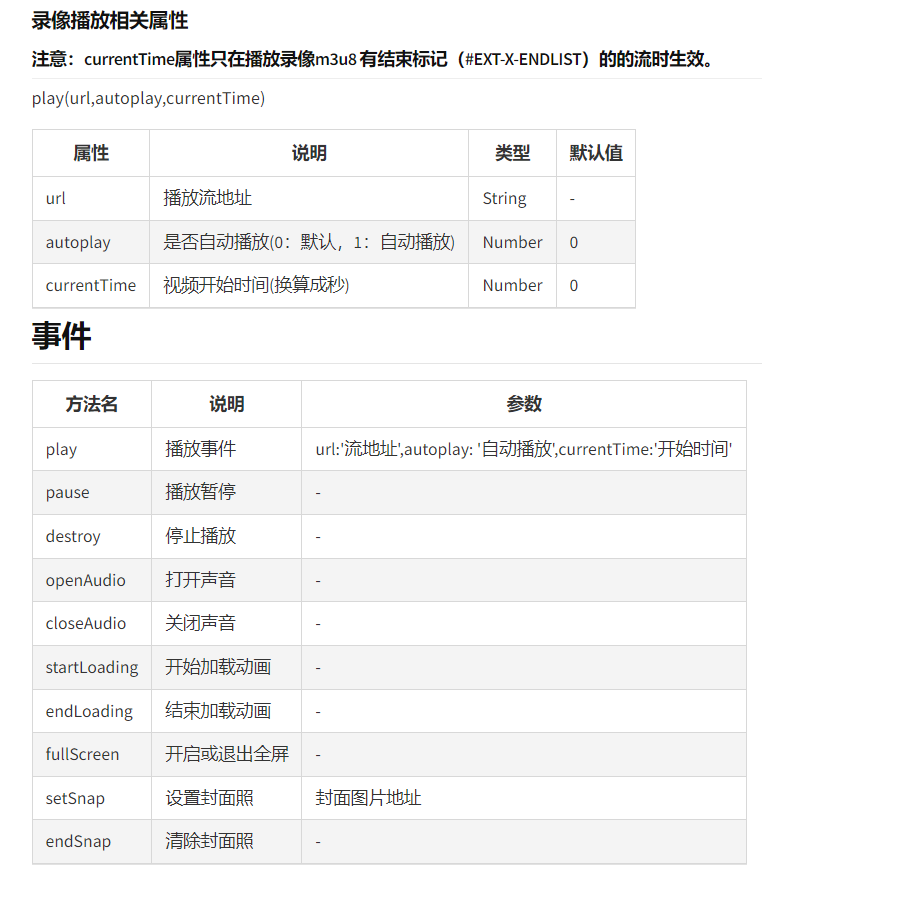The height and width of the screenshot is (897, 920).
Task: Select the destroy method name
Action: coord(72,536)
